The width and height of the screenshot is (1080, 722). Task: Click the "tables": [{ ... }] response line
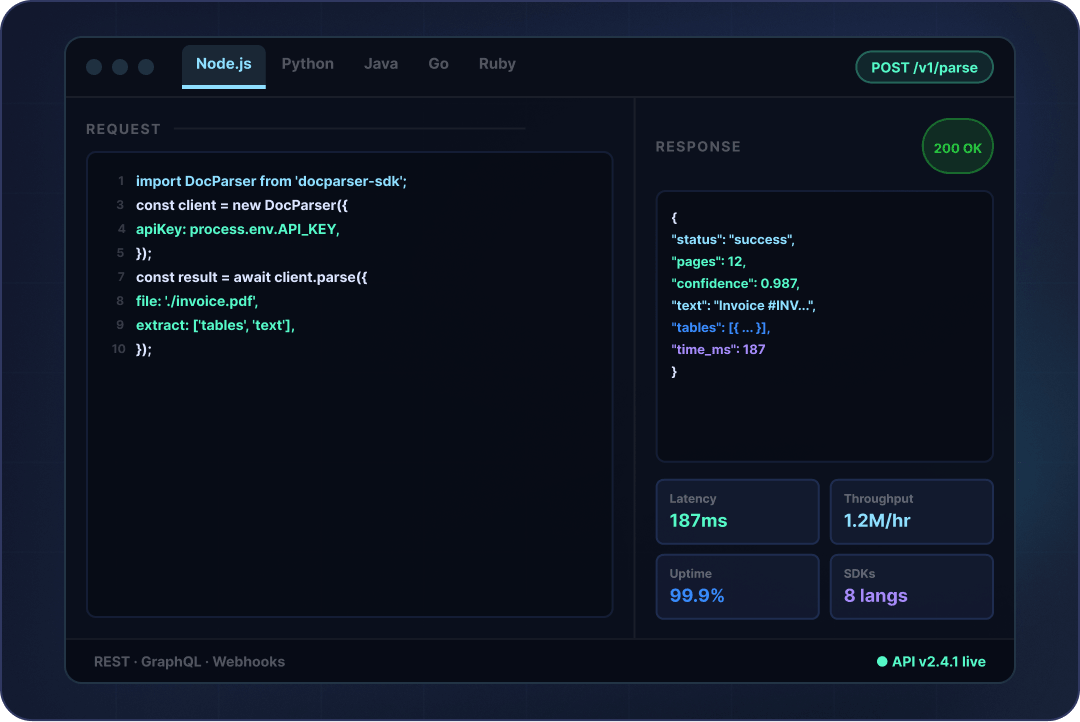coord(720,328)
